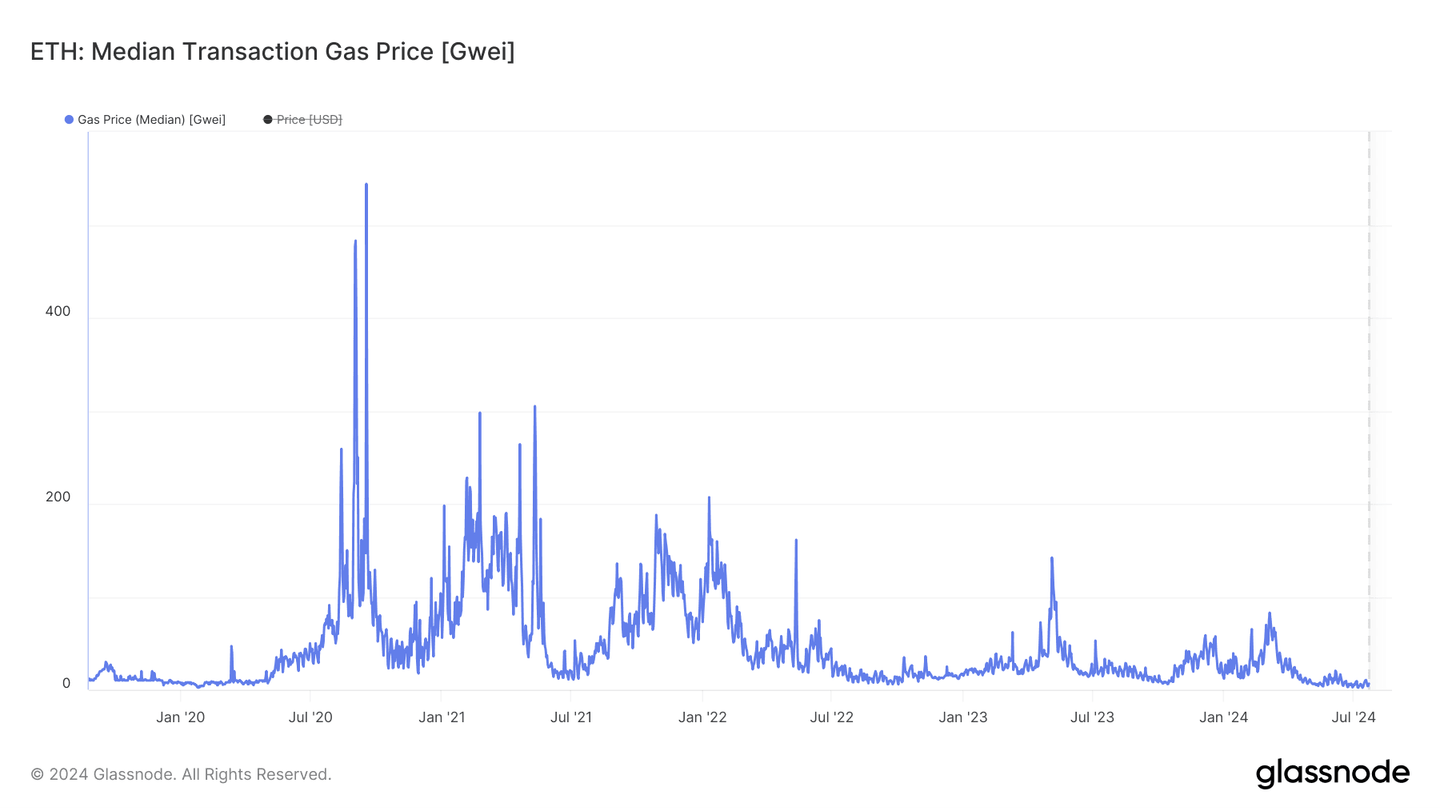This screenshot has height=810, width=1440.
Task: Select the Jul '24 x-axis label
Action: coord(1355,717)
